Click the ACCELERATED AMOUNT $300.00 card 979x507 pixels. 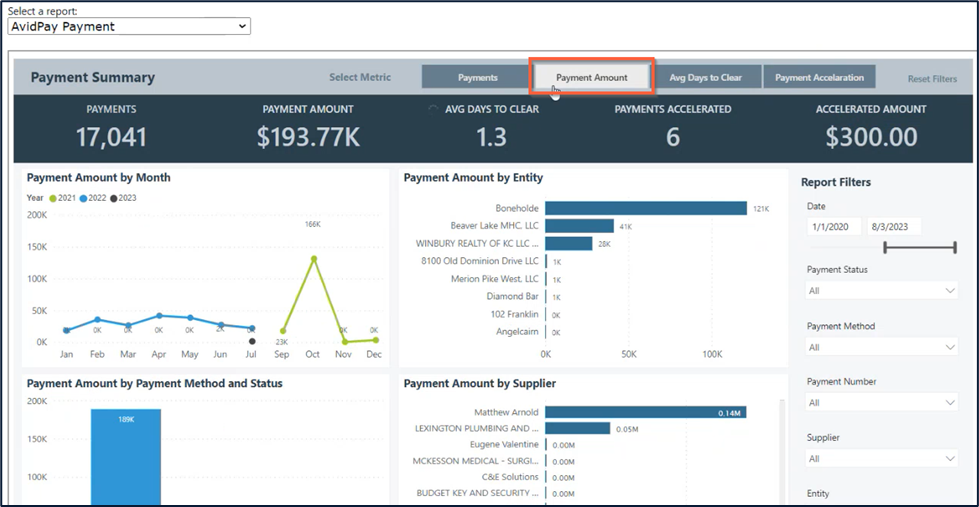(x=871, y=128)
